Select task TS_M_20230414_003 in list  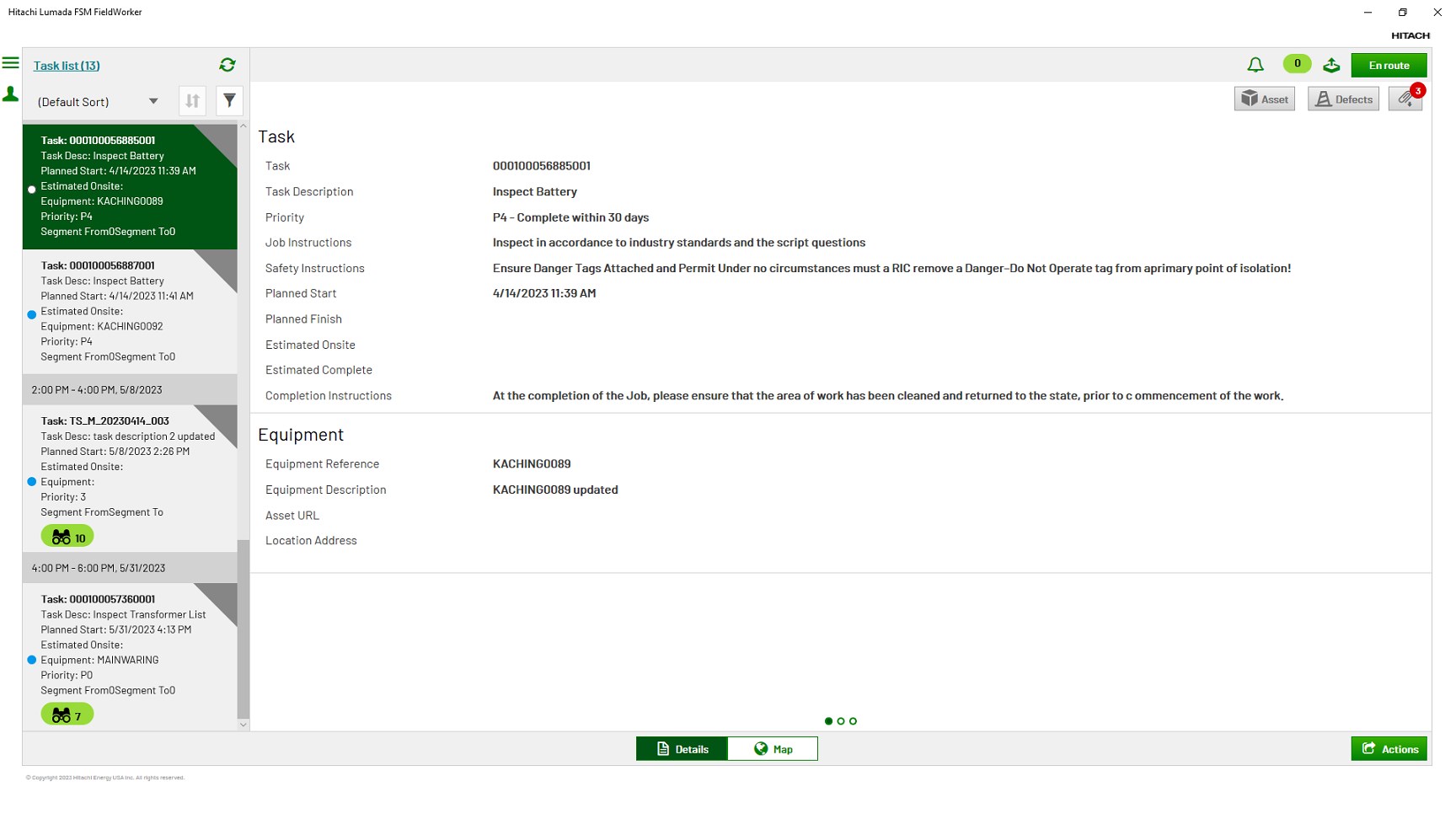pyautogui.click(x=130, y=479)
